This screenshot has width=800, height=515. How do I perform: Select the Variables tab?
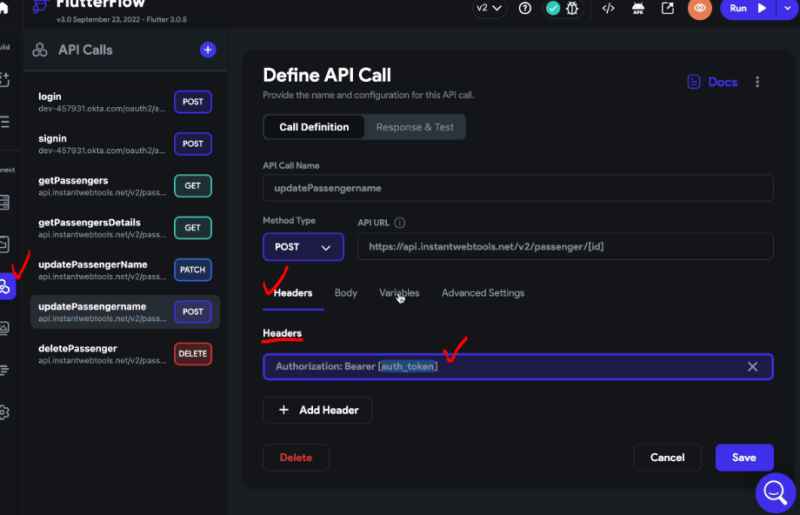tap(399, 293)
